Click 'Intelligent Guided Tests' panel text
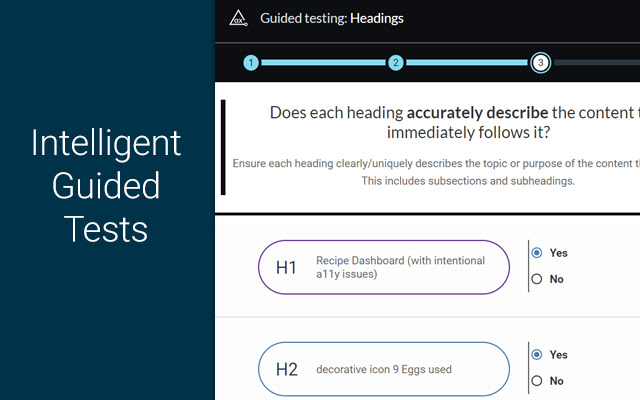Viewport: 640px width, 400px height. (107, 186)
